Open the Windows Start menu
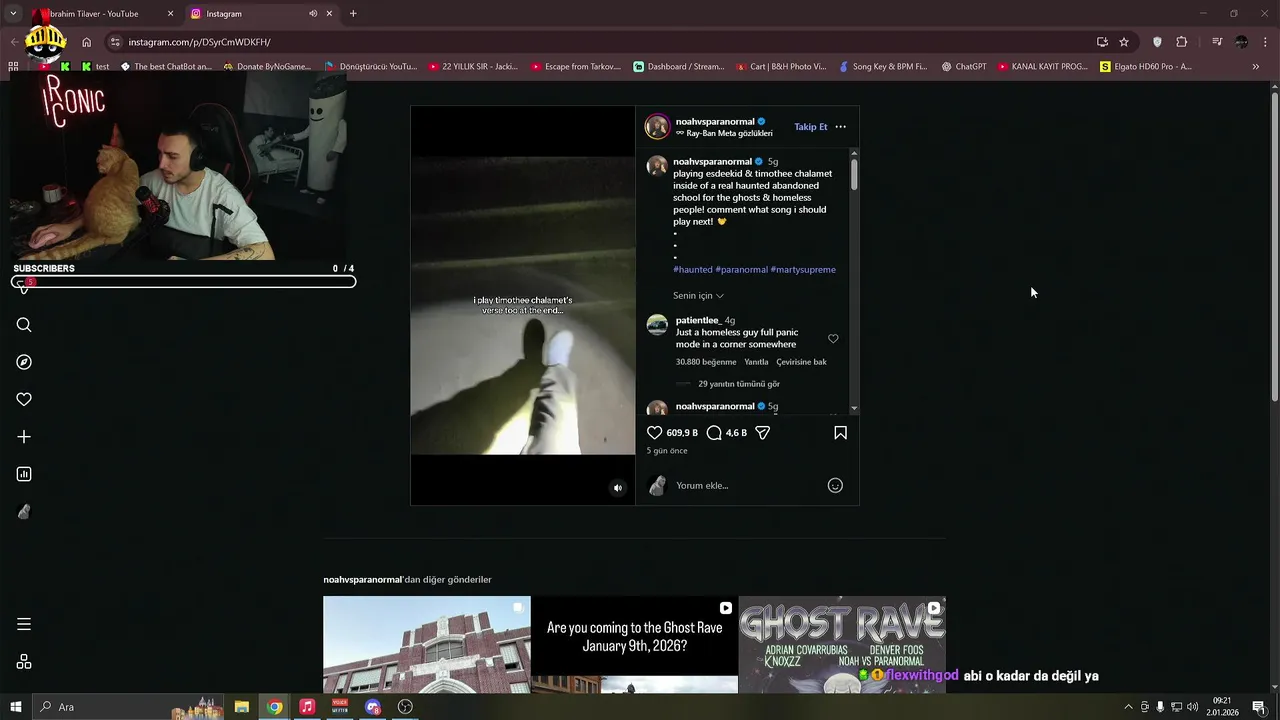The image size is (1280, 720). pos(15,707)
